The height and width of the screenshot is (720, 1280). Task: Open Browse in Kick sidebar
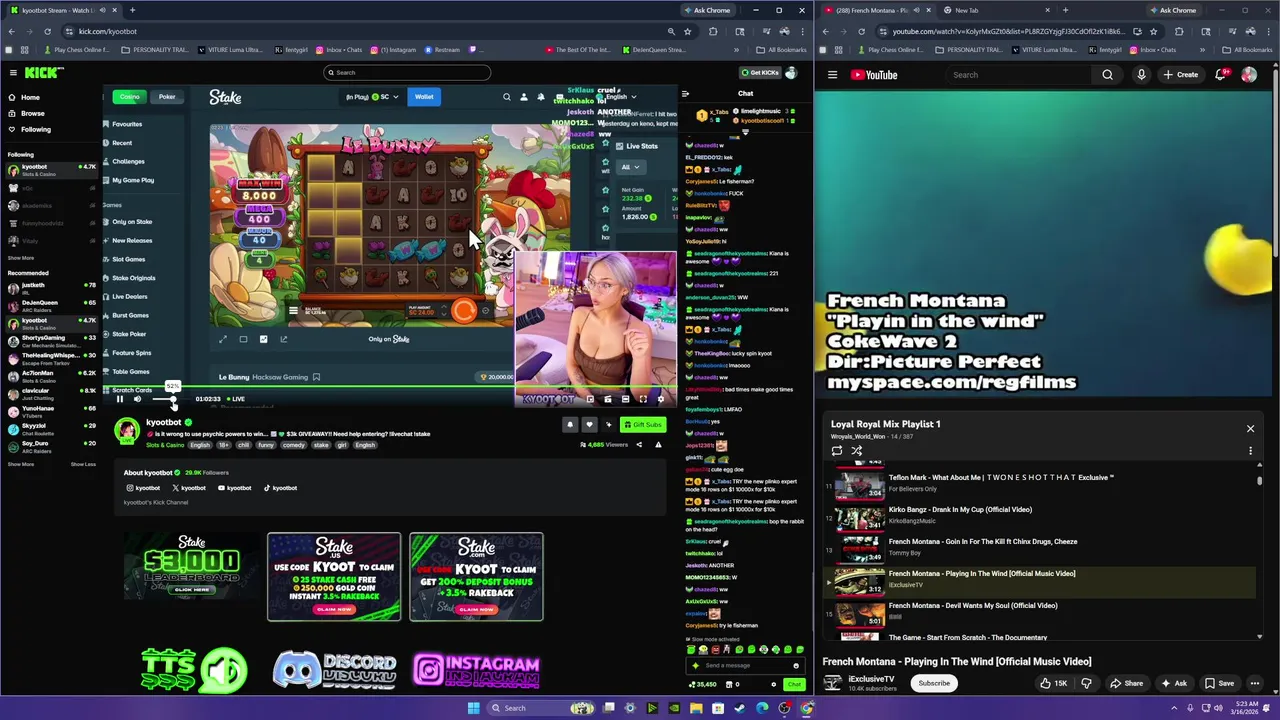(32, 113)
